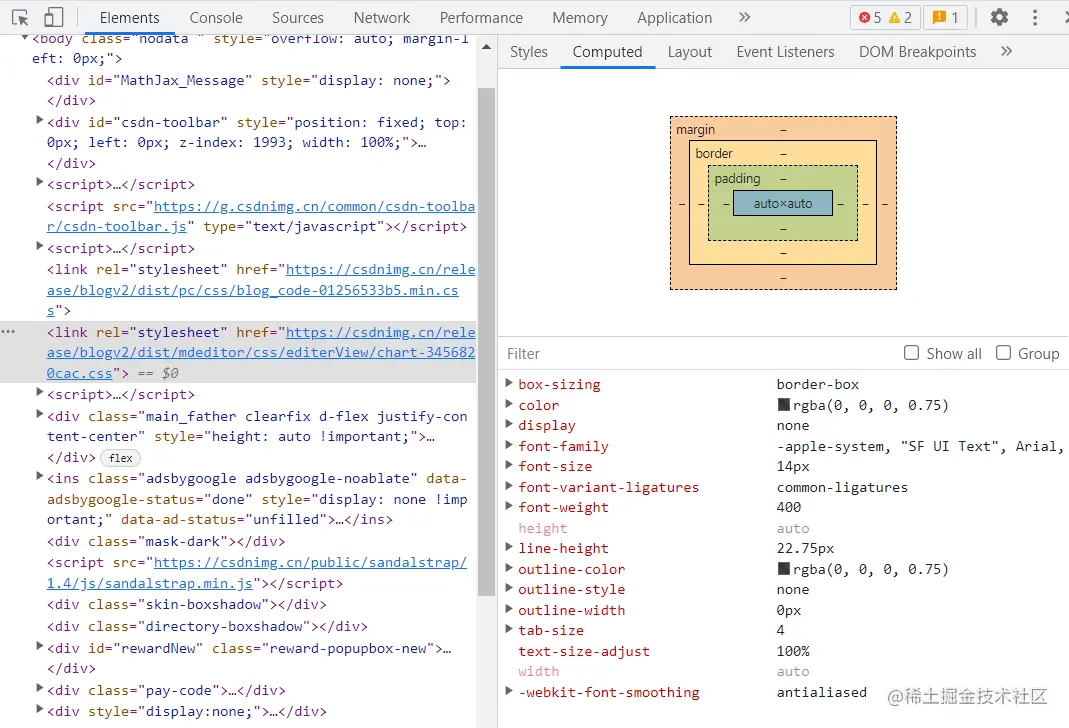Expand the font-variant-ligatures property
Viewport: 1069px width, 728px height.
pyautogui.click(x=509, y=486)
